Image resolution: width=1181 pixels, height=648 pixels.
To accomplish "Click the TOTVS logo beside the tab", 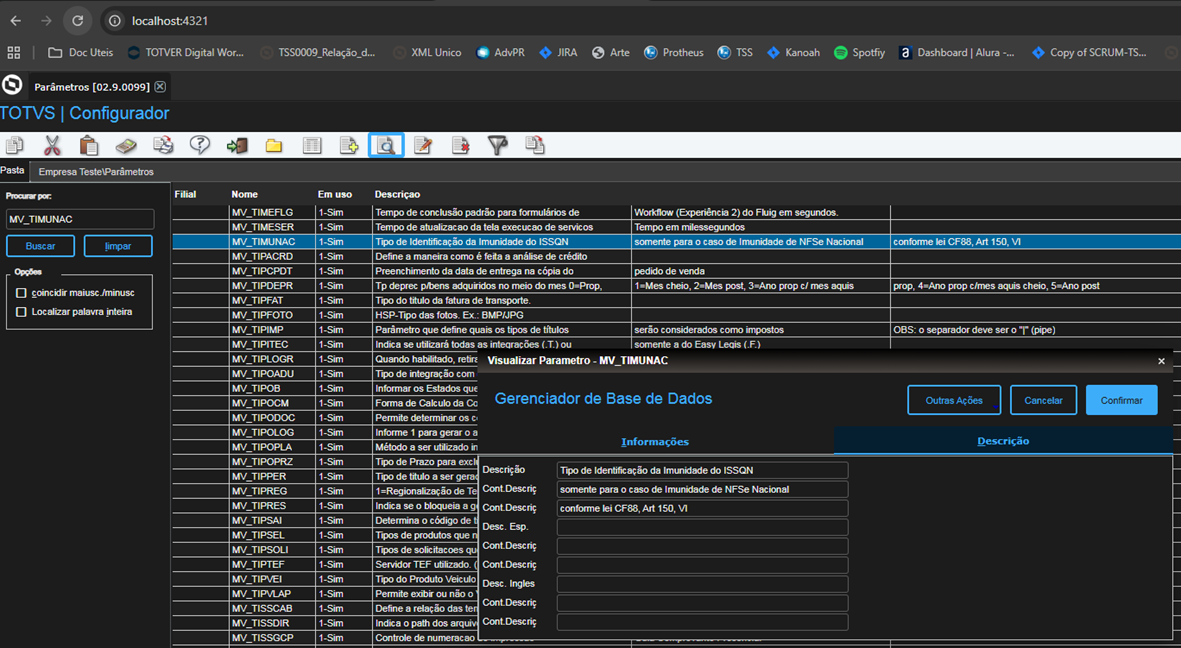I will pyautogui.click(x=12, y=85).
